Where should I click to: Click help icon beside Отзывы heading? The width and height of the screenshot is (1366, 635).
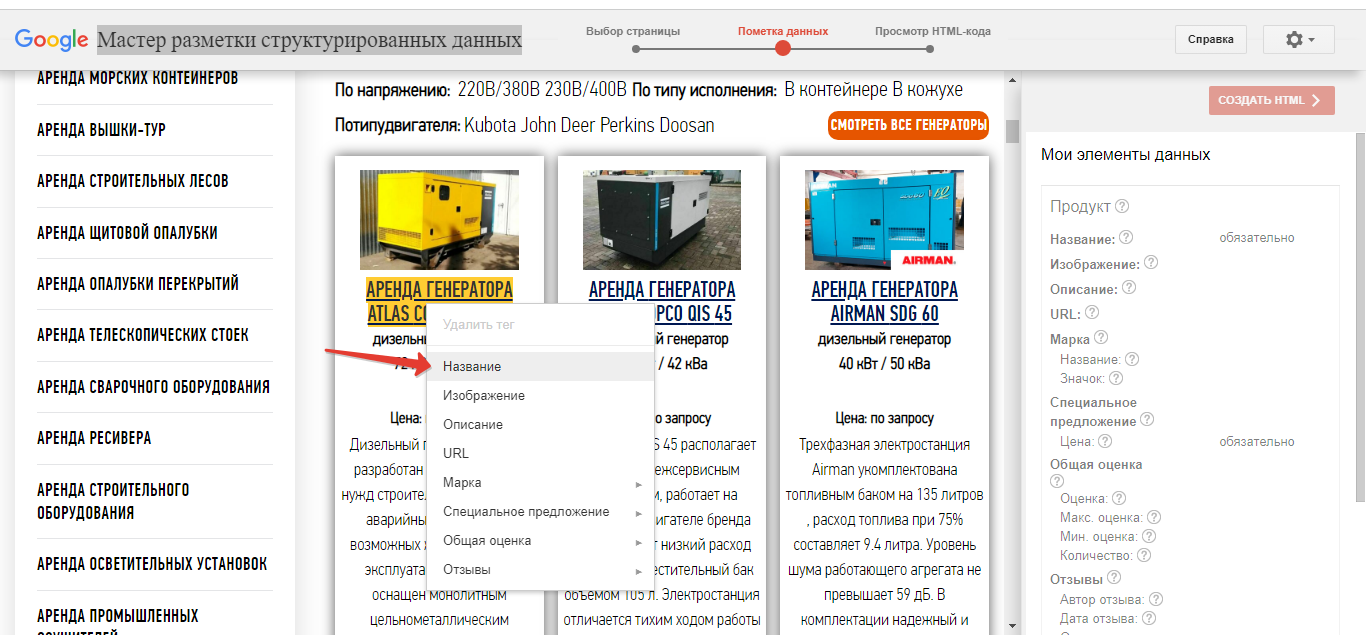pos(1115,578)
